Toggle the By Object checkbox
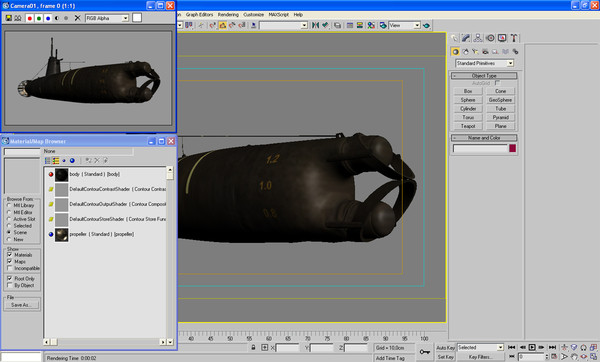 (x=10, y=285)
